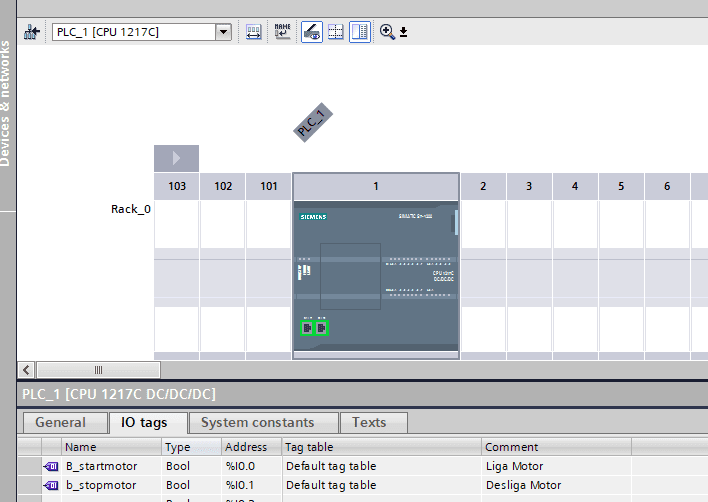Click the second green PROFINET port on CPU
The width and height of the screenshot is (708, 502).
321,328
